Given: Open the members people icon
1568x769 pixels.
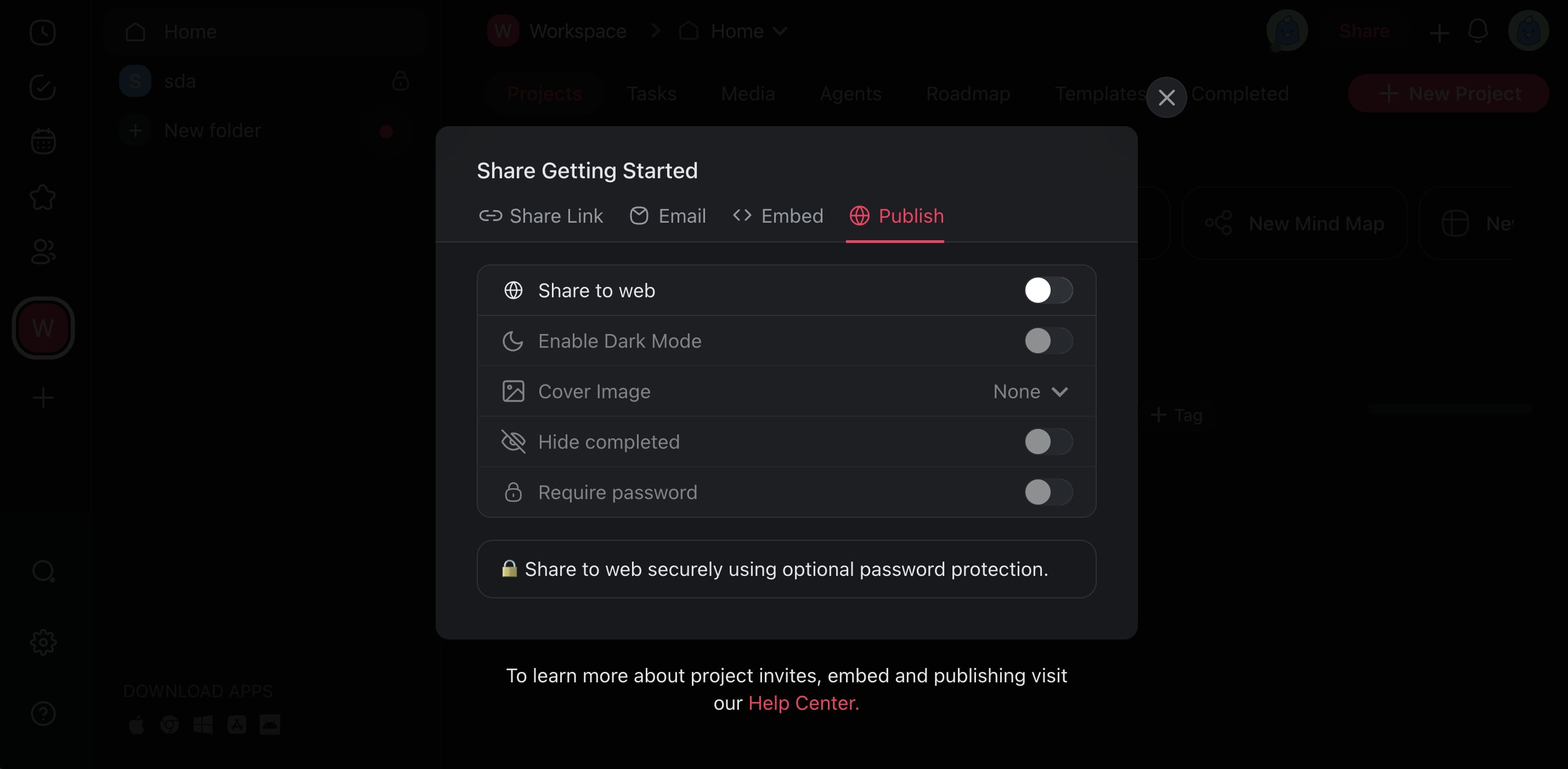Looking at the screenshot, I should (43, 251).
